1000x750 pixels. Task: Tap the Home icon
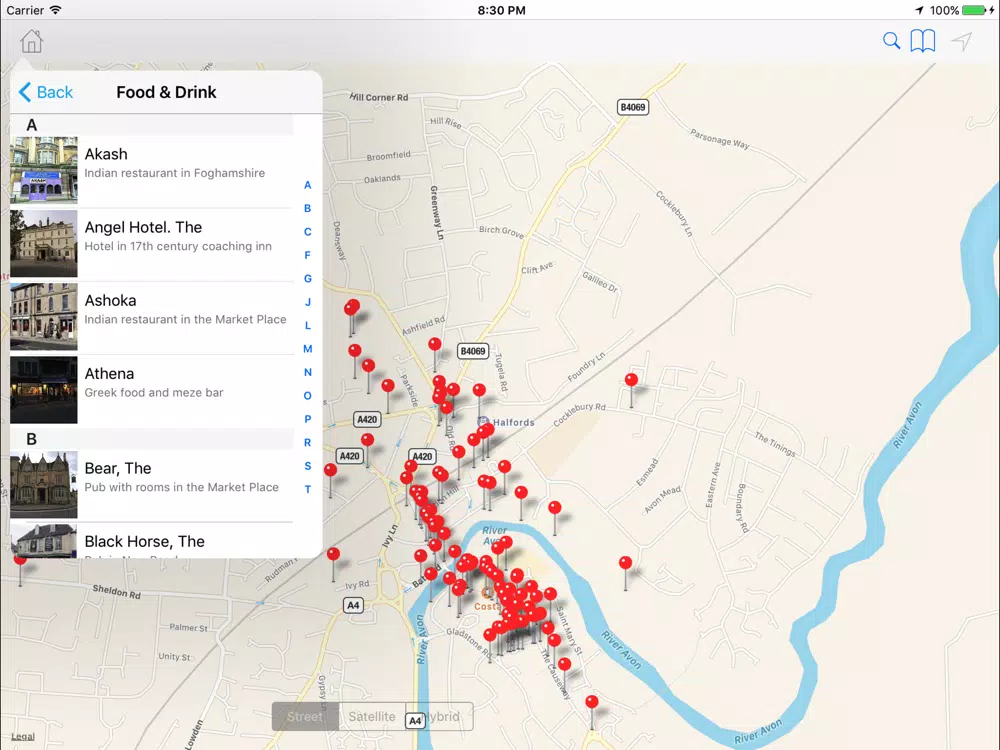(x=31, y=41)
